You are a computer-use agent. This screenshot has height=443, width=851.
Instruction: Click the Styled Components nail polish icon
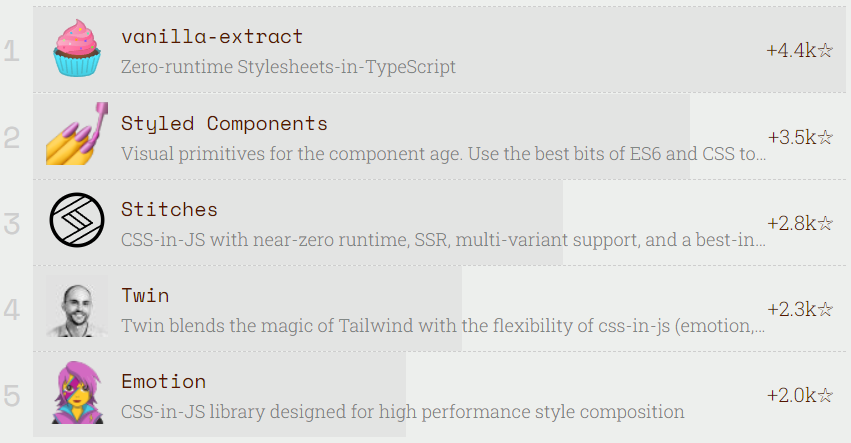[x=77, y=134]
